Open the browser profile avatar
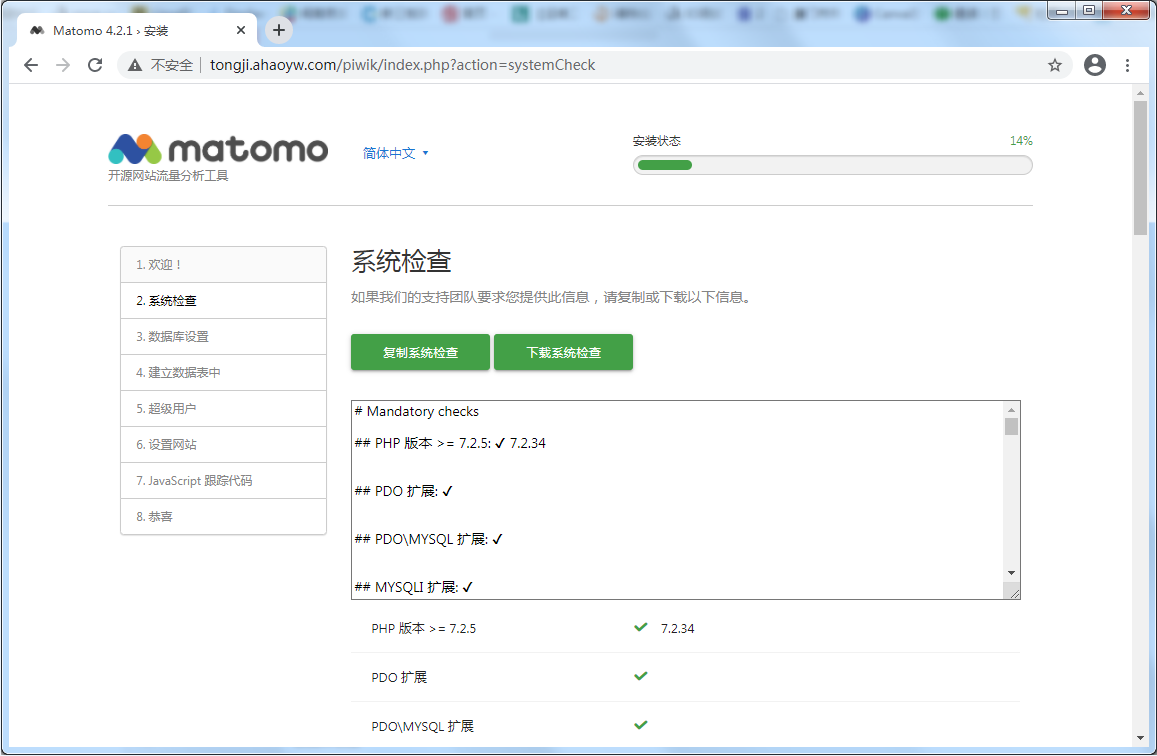1157x756 pixels. click(x=1094, y=65)
